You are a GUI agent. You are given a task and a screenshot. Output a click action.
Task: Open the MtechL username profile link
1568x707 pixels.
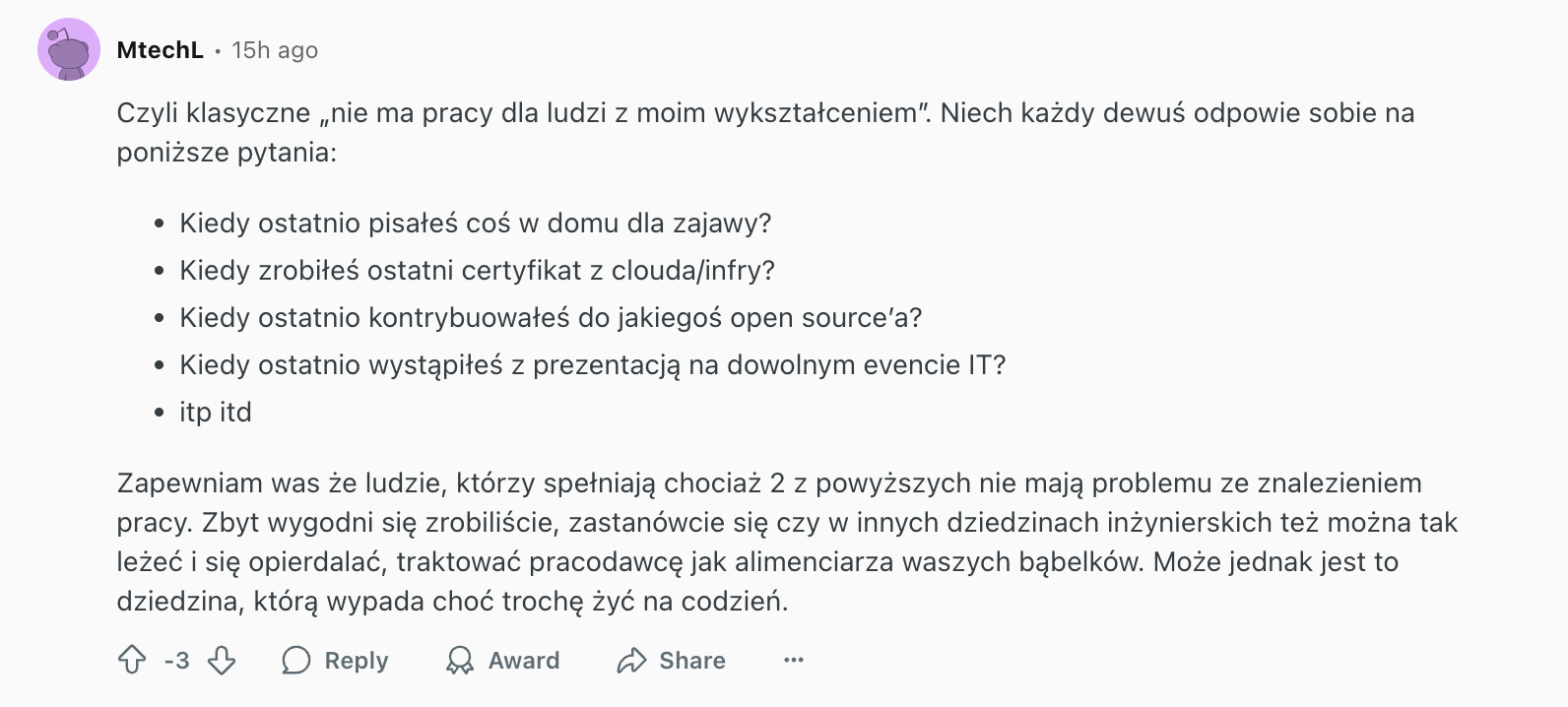pyautogui.click(x=160, y=50)
